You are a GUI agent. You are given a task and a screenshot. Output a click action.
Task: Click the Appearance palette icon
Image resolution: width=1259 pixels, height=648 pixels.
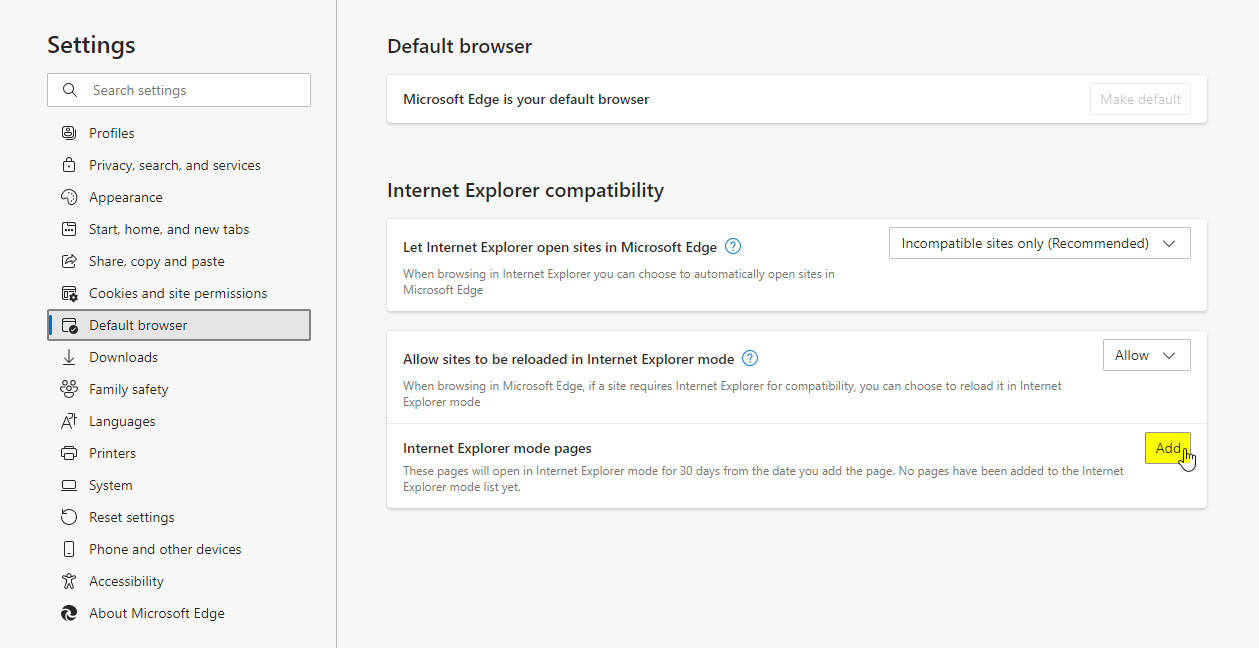[x=69, y=197]
